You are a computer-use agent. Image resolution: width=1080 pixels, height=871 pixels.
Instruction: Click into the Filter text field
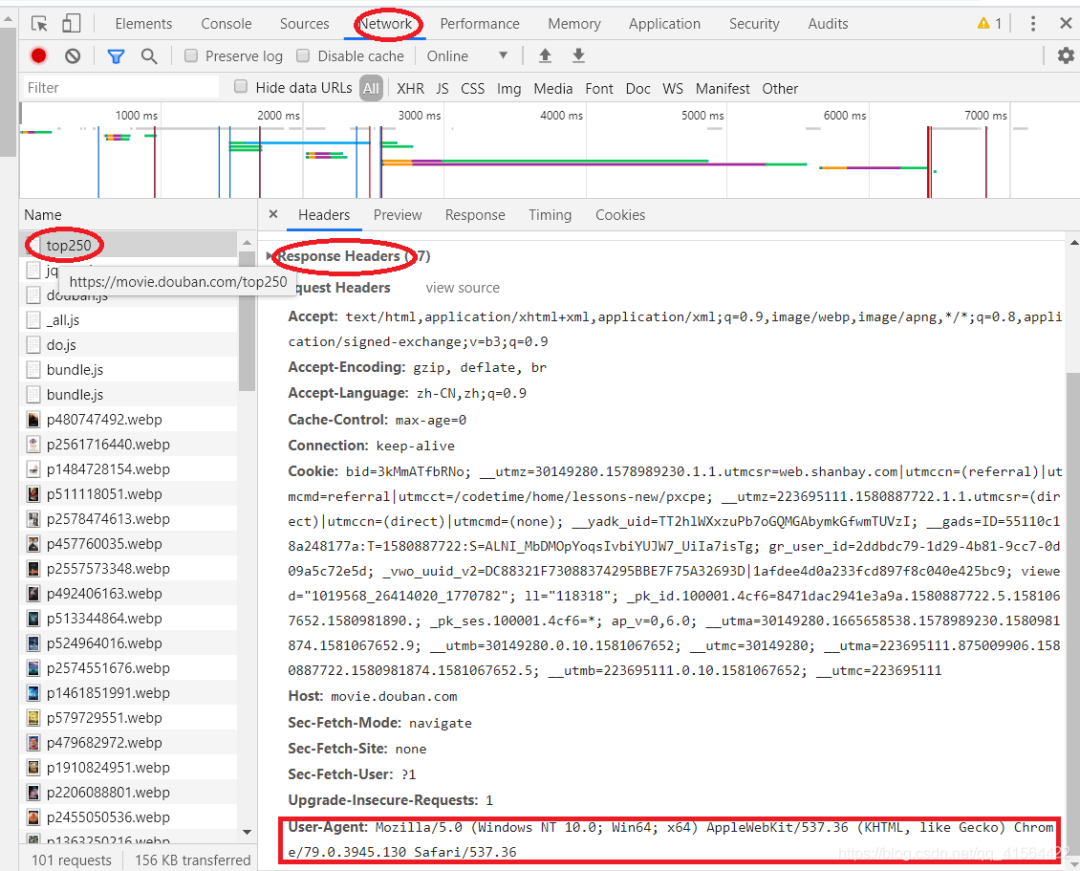pyautogui.click(x=120, y=87)
